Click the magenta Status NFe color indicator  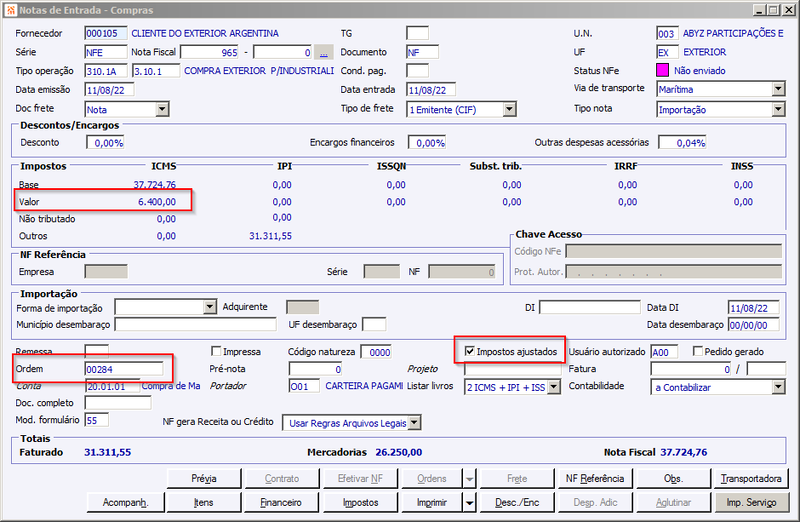click(x=662, y=70)
